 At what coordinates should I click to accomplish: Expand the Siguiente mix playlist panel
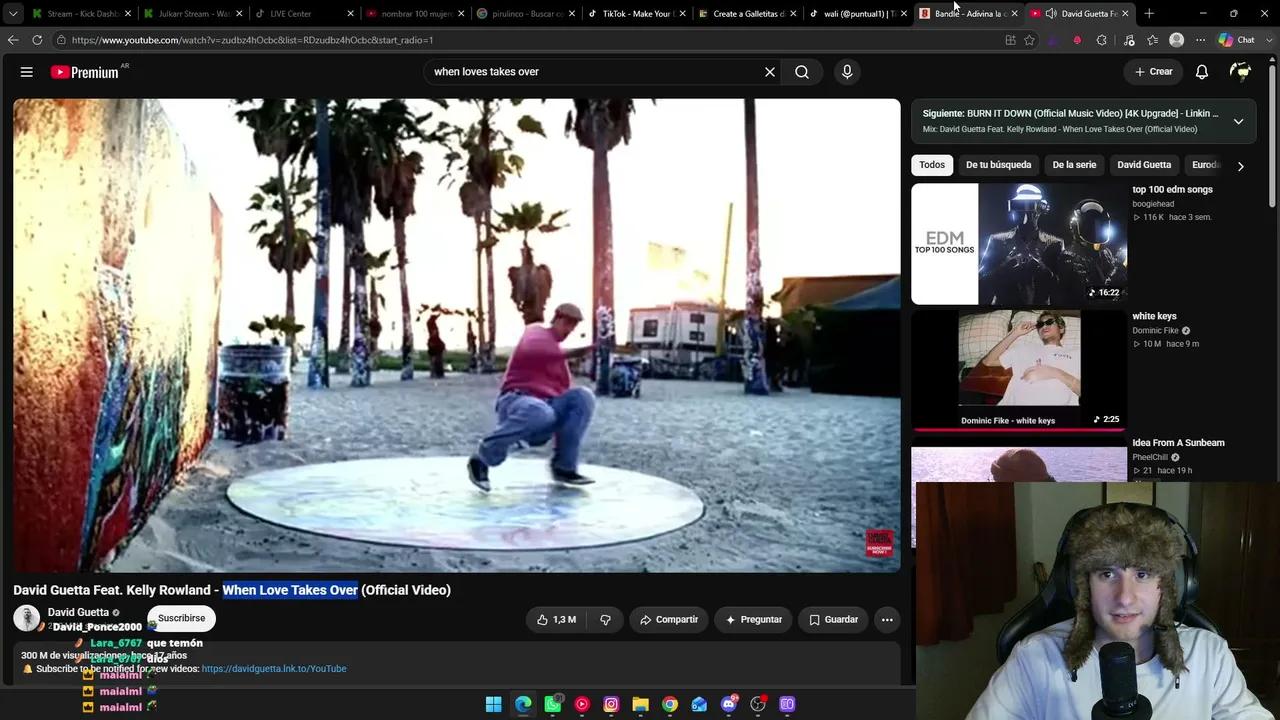pos(1238,121)
